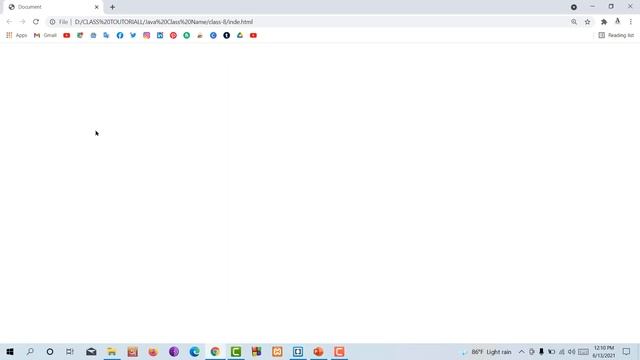Reload the current page
640x360 pixels.
[36, 22]
